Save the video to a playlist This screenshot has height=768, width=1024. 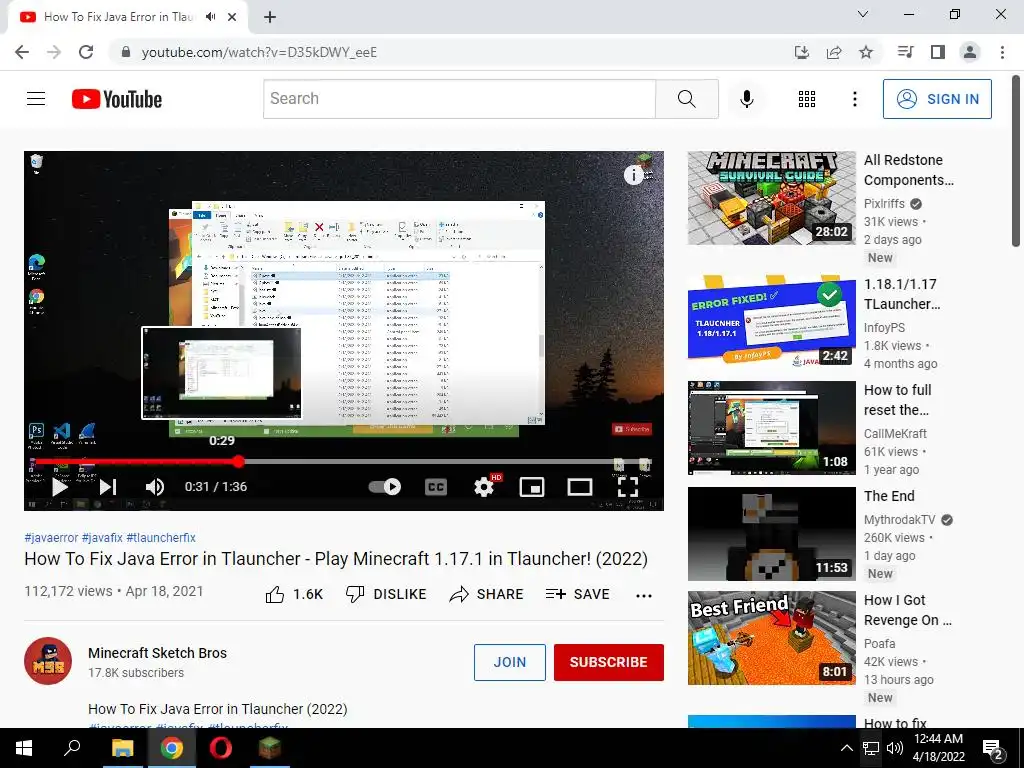[x=578, y=594]
